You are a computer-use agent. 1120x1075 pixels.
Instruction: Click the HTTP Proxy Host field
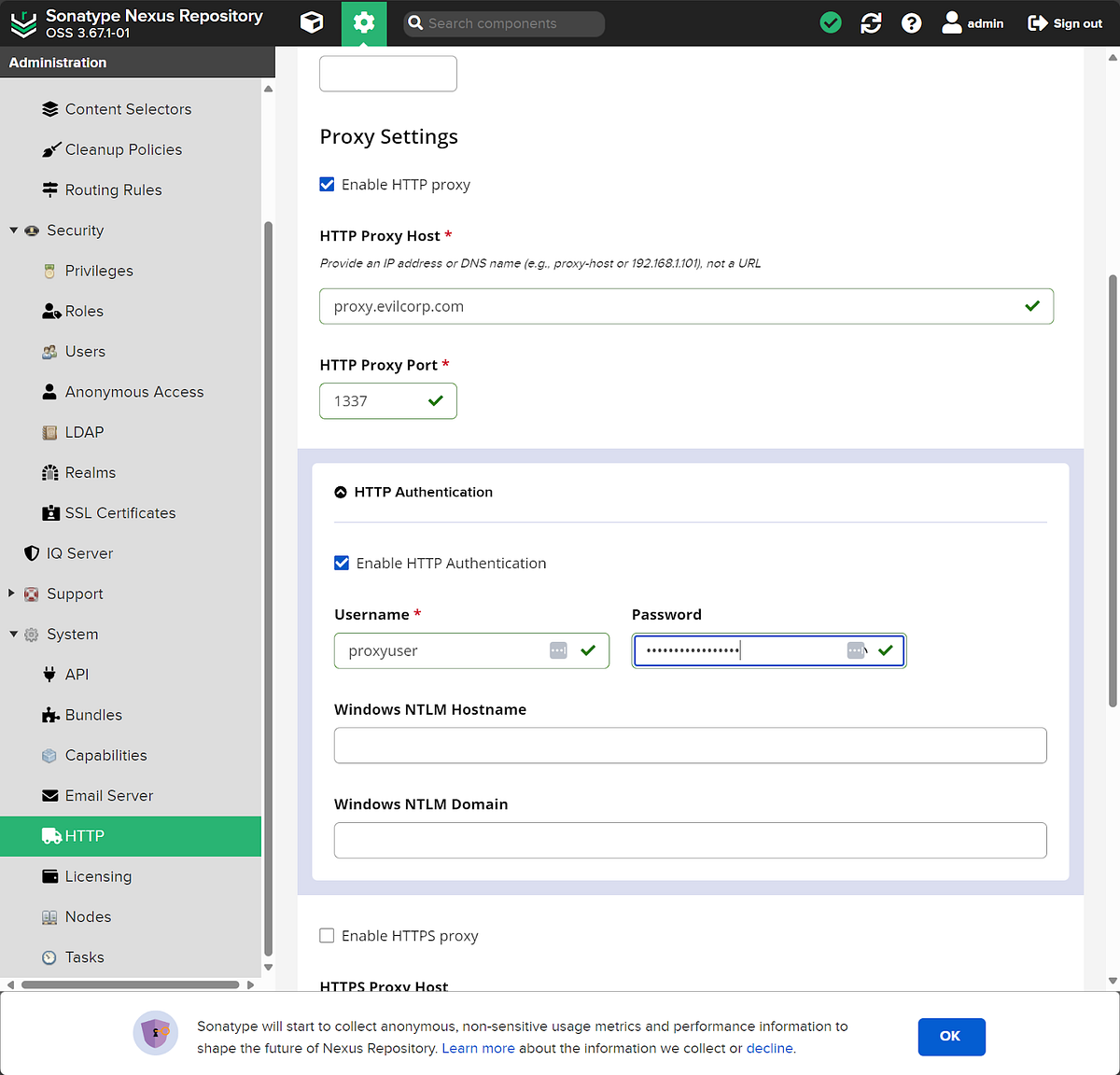687,306
